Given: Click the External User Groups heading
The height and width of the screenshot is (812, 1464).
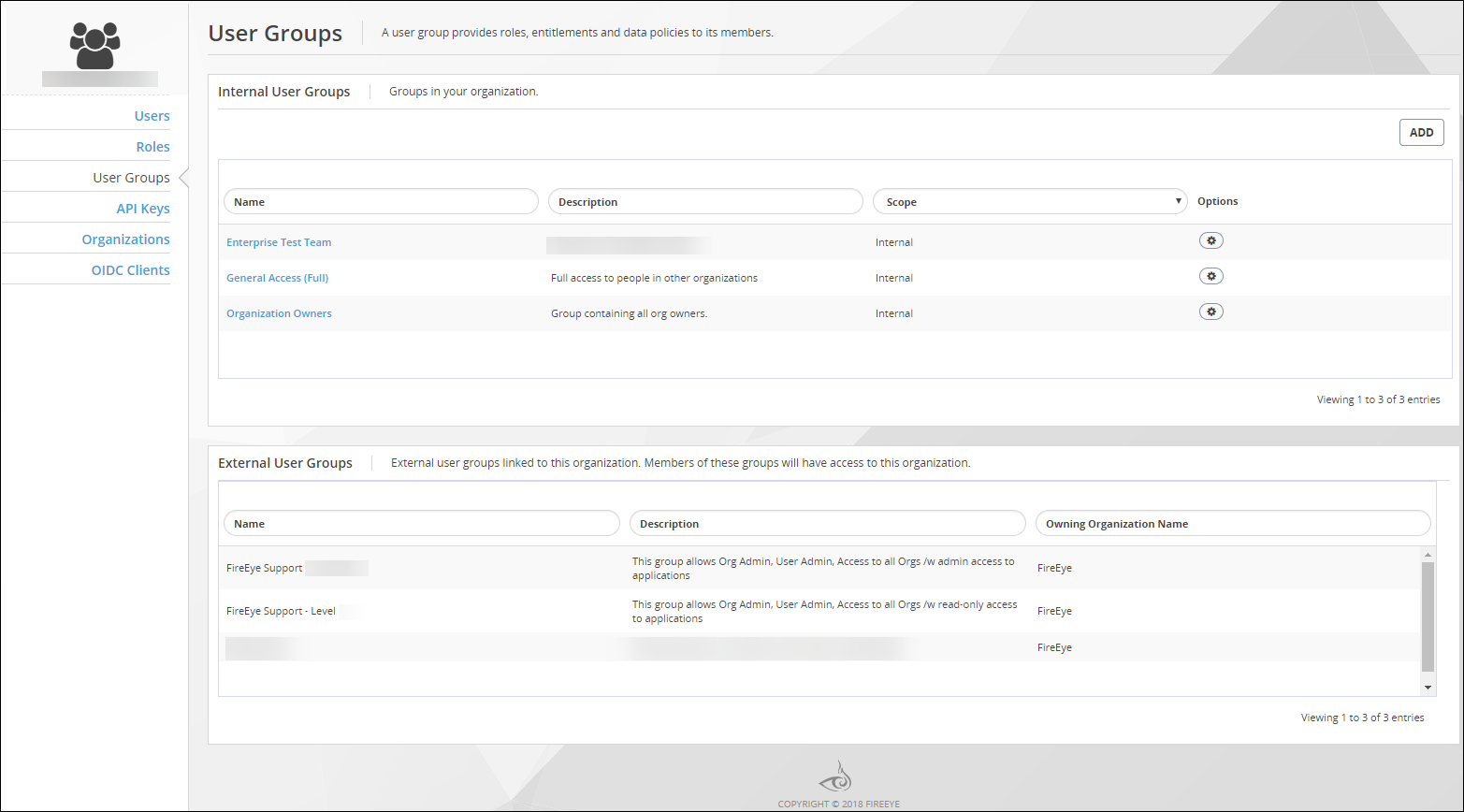Looking at the screenshot, I should click(285, 463).
